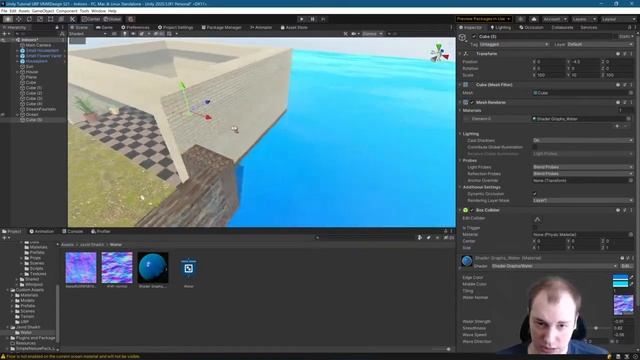The width and height of the screenshot is (640, 360).
Task: Switch to the Asset Store tab
Action: click(294, 27)
